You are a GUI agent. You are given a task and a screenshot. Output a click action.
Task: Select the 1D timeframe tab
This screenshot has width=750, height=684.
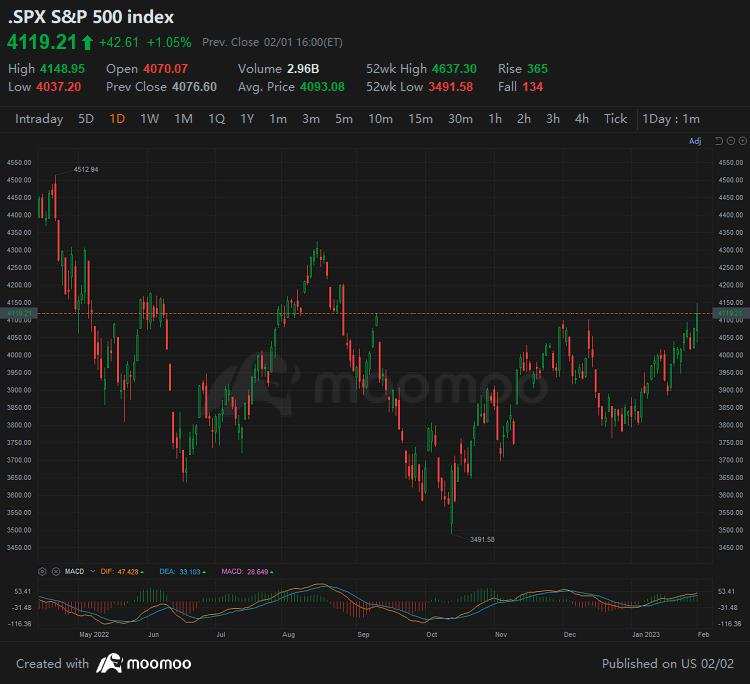tap(117, 119)
